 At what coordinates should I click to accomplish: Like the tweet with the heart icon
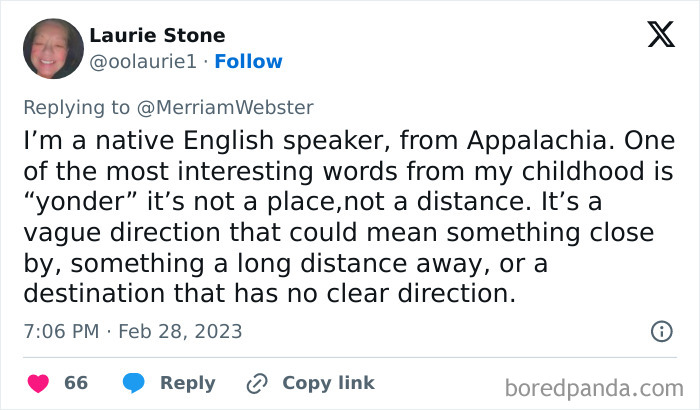38,383
